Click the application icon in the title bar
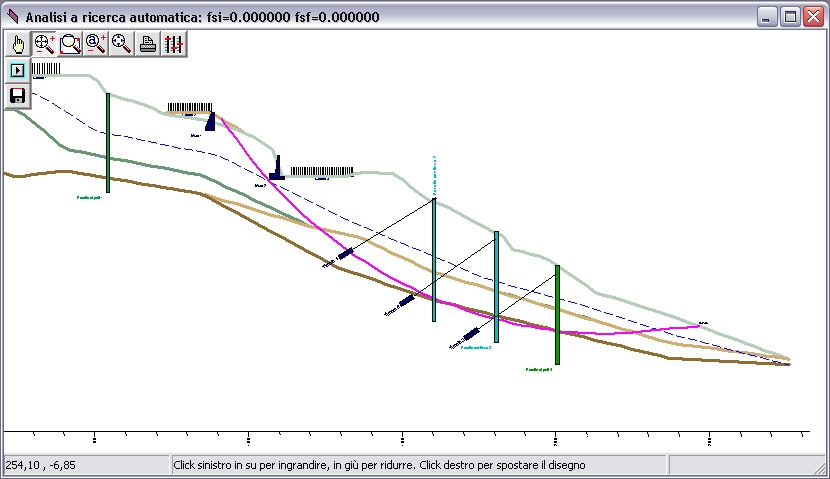830x479 pixels. point(13,16)
